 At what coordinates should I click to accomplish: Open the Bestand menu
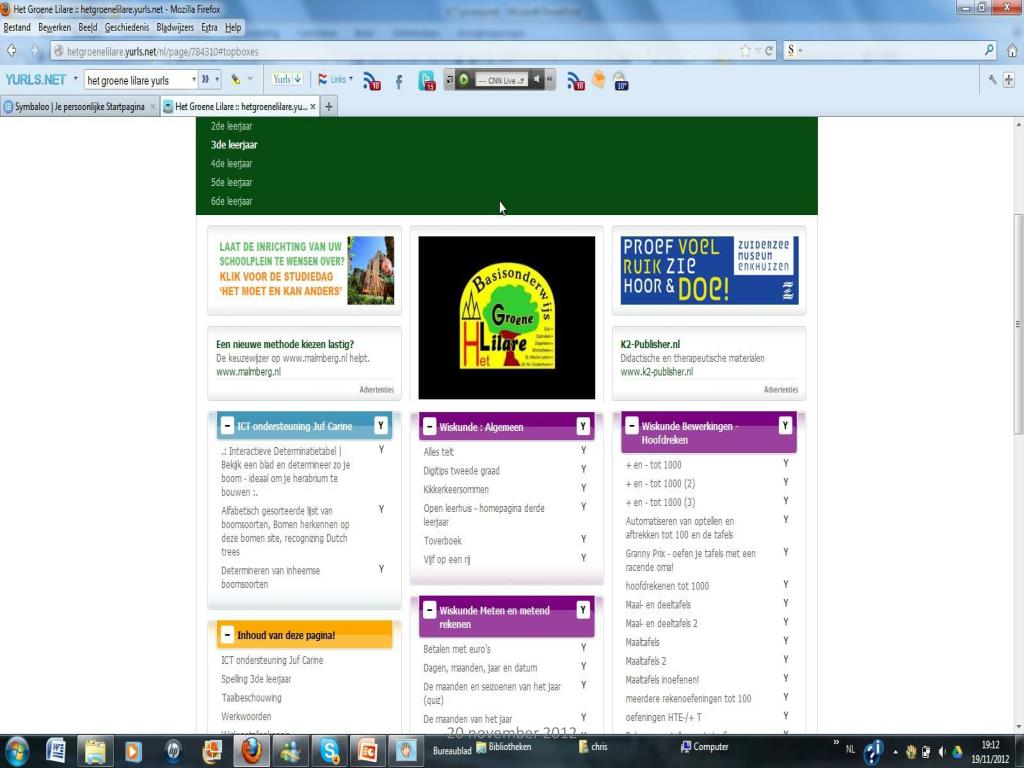pyautogui.click(x=17, y=27)
